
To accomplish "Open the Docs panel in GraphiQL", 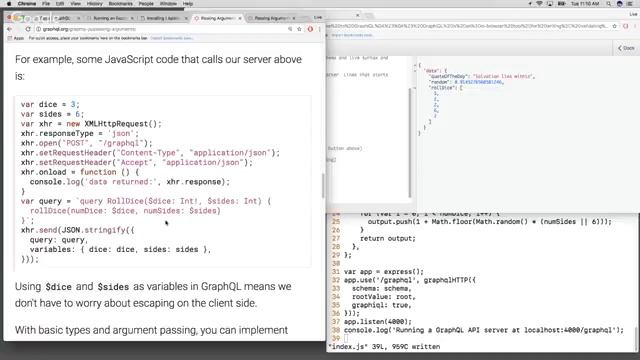I will (626, 48).
